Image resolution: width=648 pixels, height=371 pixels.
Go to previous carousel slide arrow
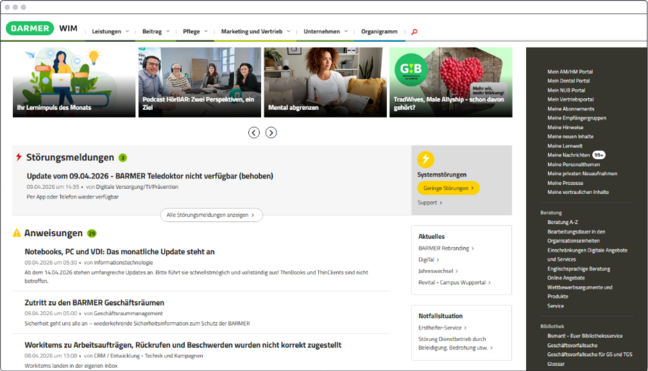click(254, 133)
